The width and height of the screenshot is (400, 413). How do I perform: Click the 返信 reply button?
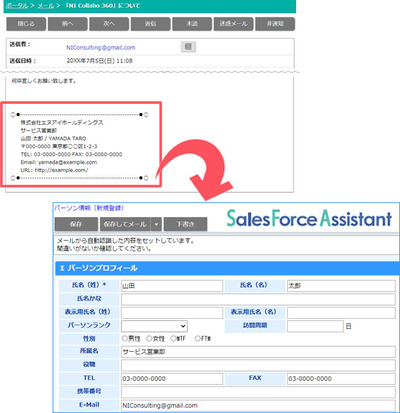pyautogui.click(x=151, y=24)
